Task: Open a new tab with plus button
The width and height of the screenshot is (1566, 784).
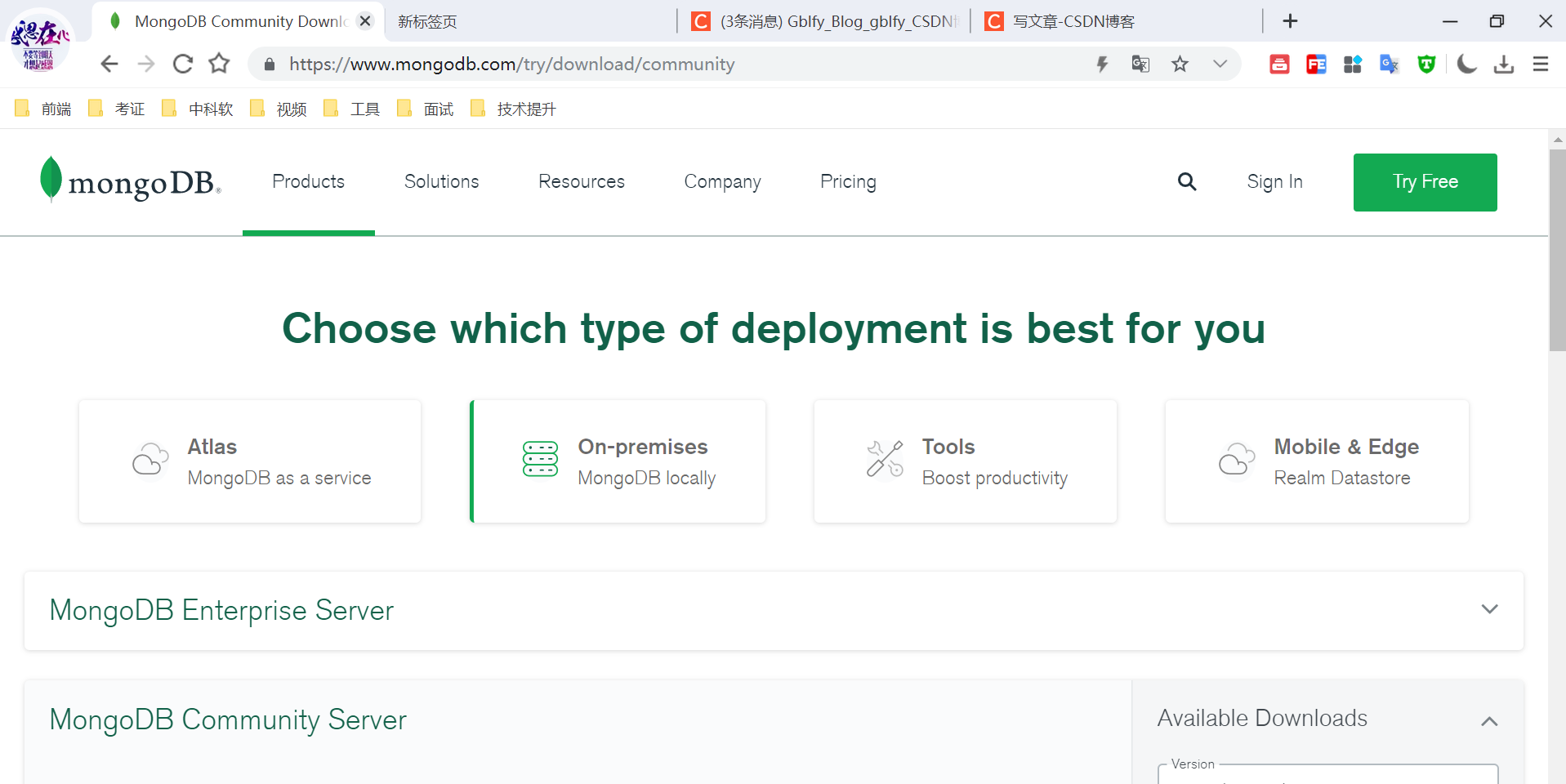Action: 1290,21
